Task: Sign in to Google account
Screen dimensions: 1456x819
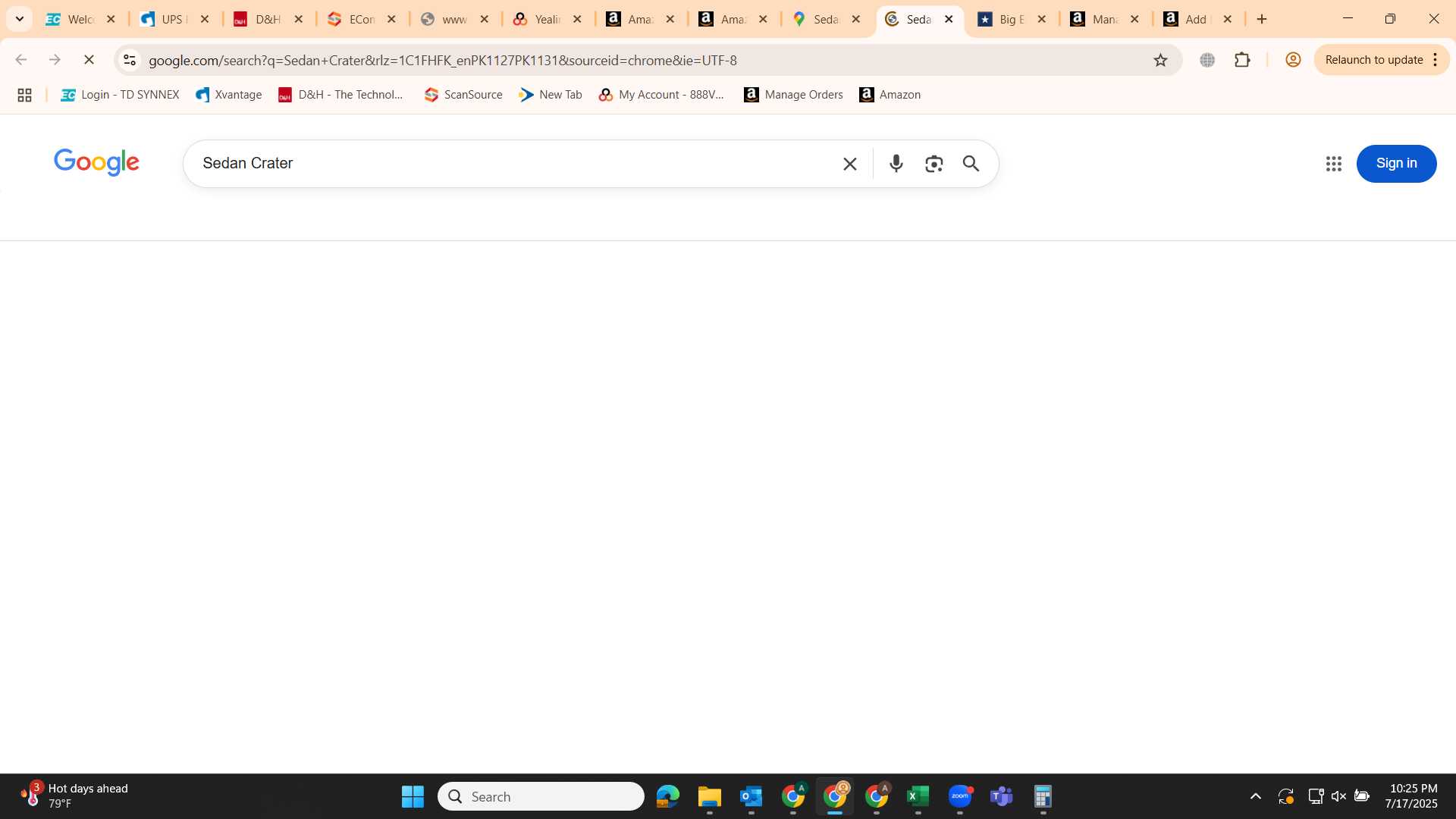Action: [x=1396, y=164]
